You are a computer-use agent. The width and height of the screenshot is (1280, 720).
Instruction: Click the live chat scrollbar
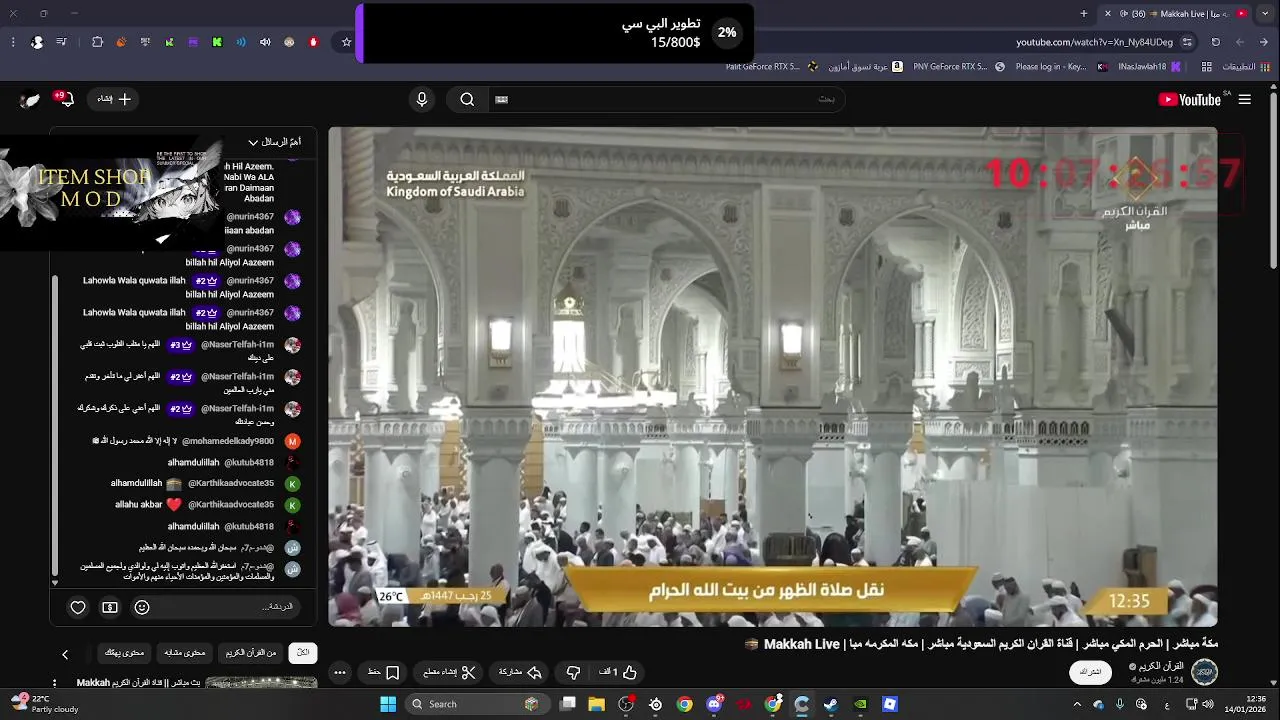55,425
